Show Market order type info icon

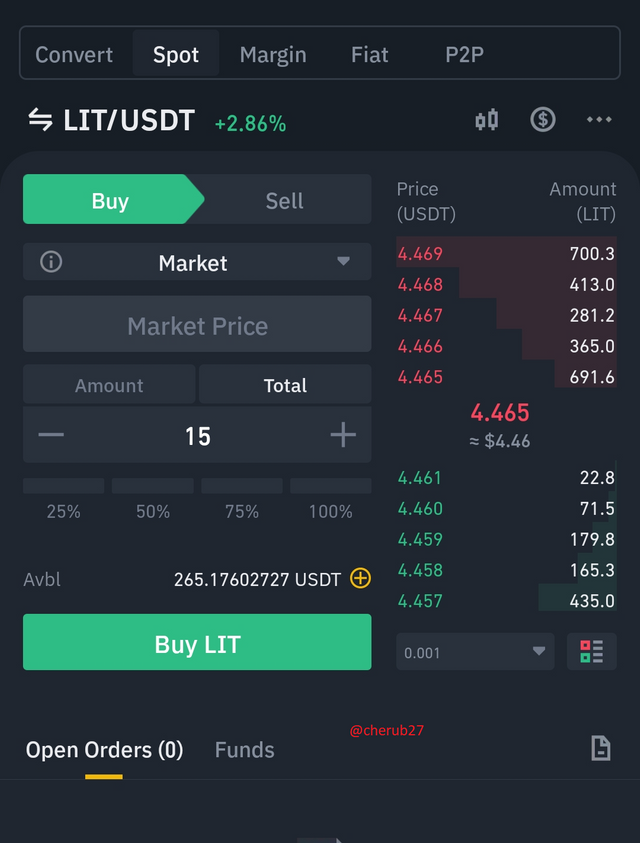click(51, 262)
